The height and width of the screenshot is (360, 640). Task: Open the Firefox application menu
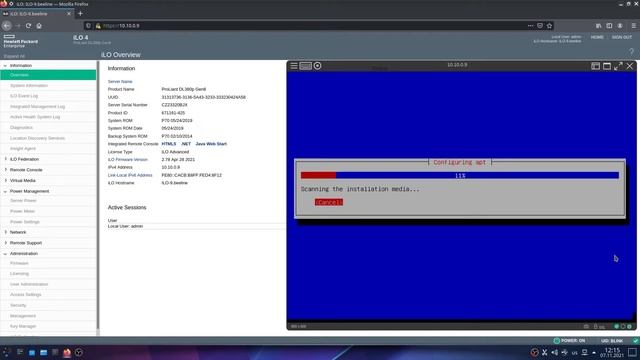[633, 25]
